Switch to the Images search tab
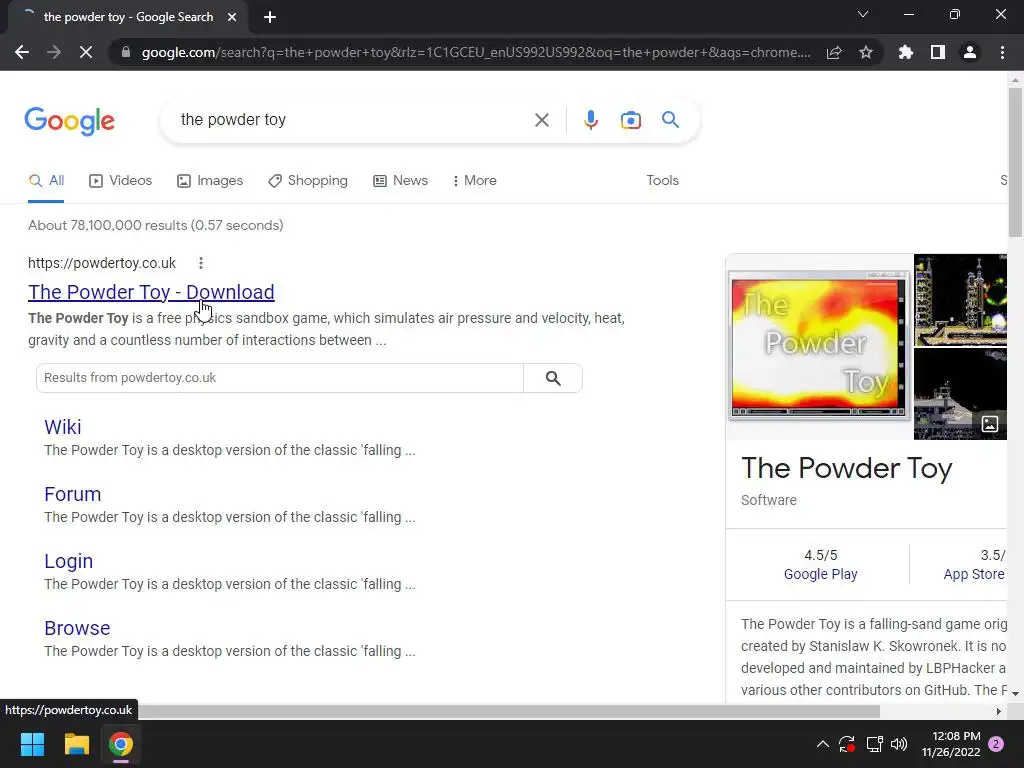Viewport: 1024px width, 768px height. click(x=210, y=181)
